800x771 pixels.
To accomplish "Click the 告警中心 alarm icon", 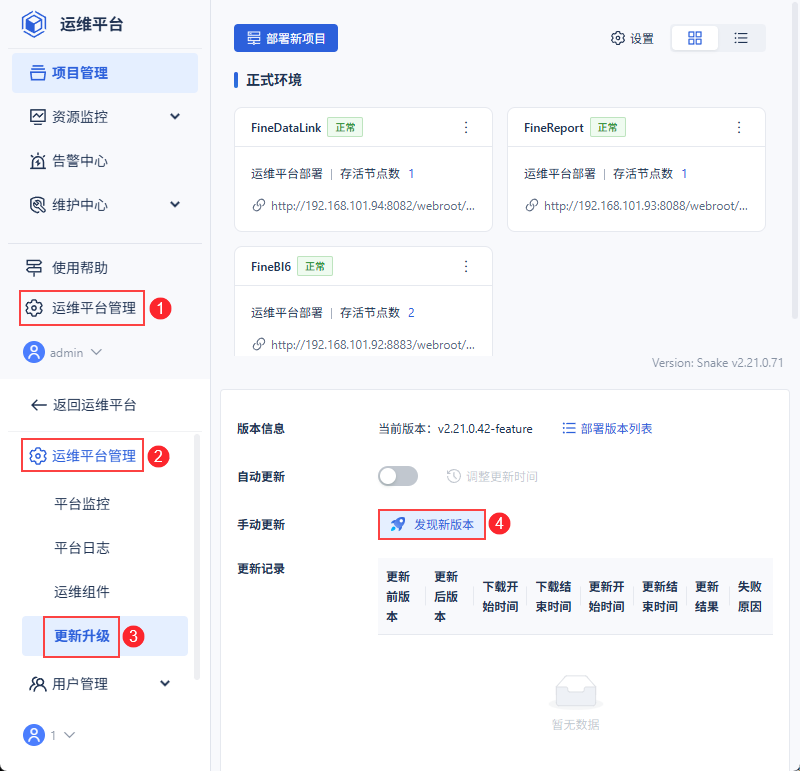I will point(37,161).
